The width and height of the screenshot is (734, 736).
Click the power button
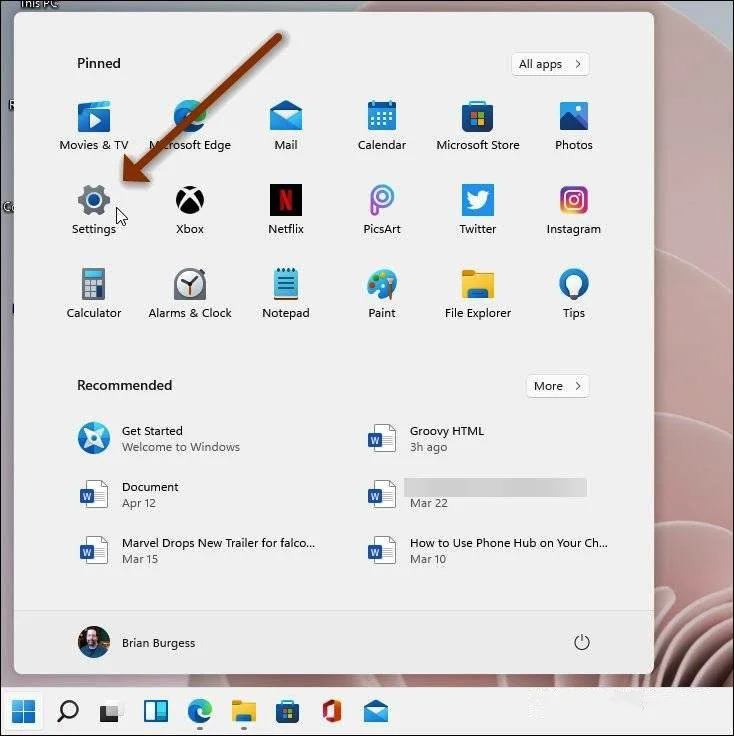pos(581,642)
